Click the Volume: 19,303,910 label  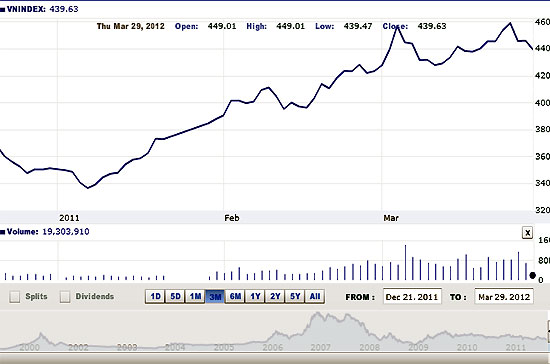click(x=48, y=231)
